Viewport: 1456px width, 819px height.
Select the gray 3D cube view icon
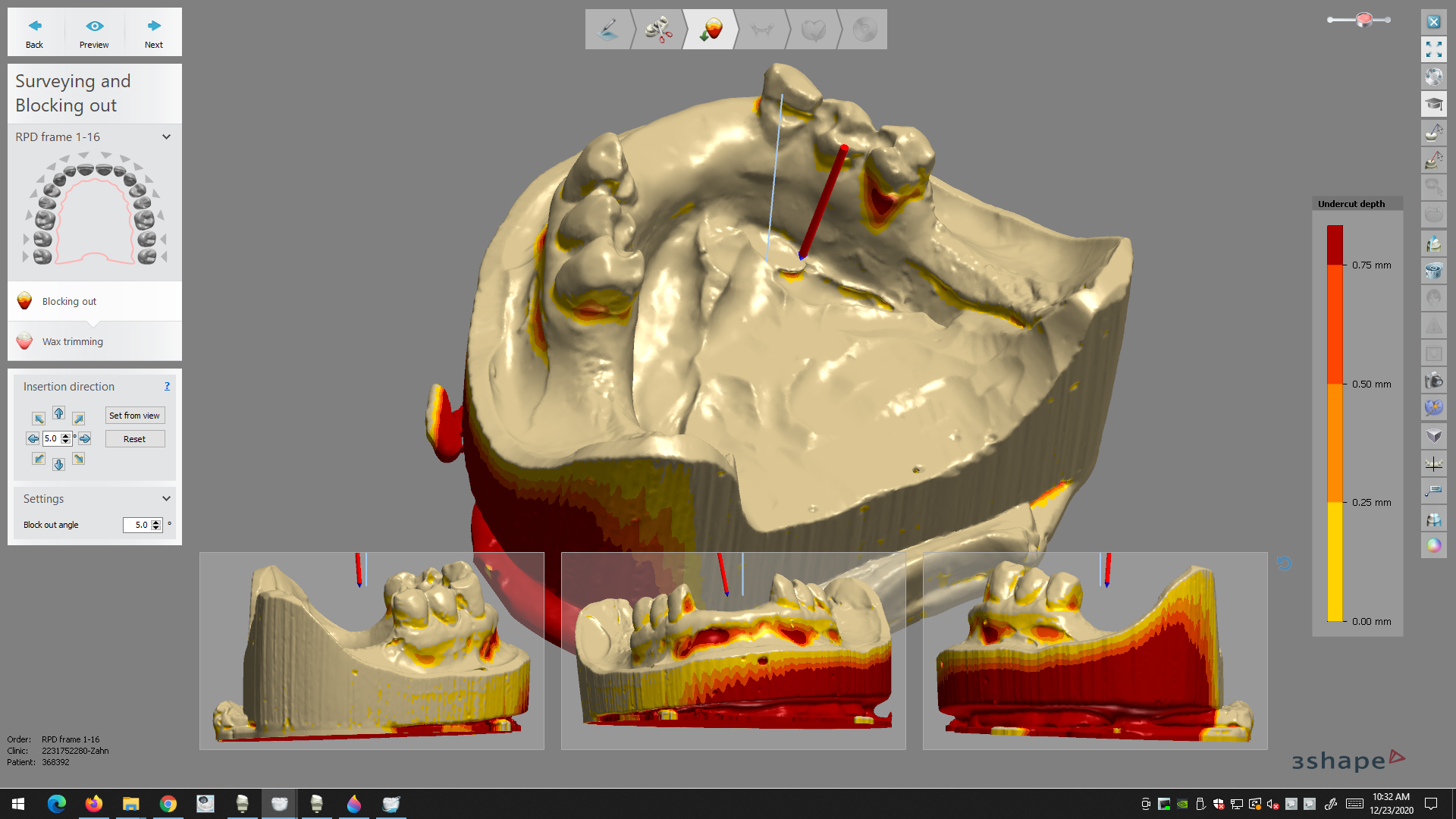click(x=1433, y=435)
